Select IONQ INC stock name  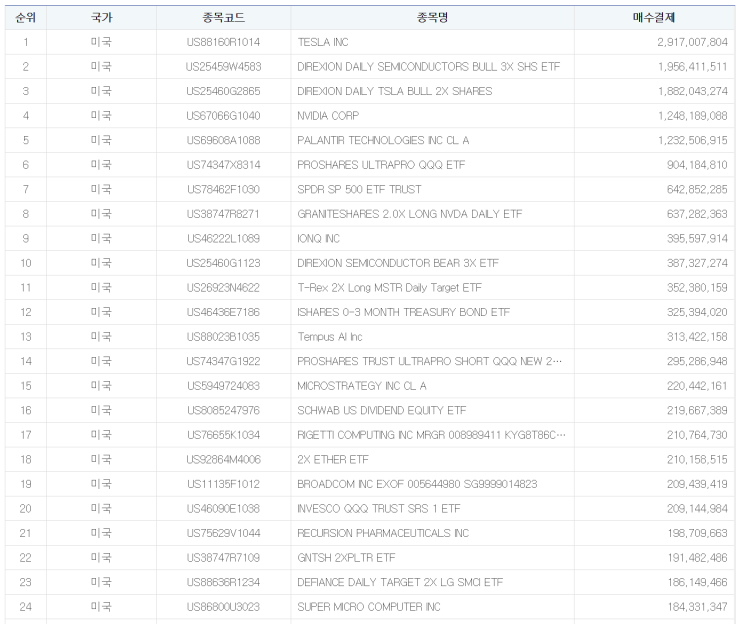pyautogui.click(x=318, y=238)
